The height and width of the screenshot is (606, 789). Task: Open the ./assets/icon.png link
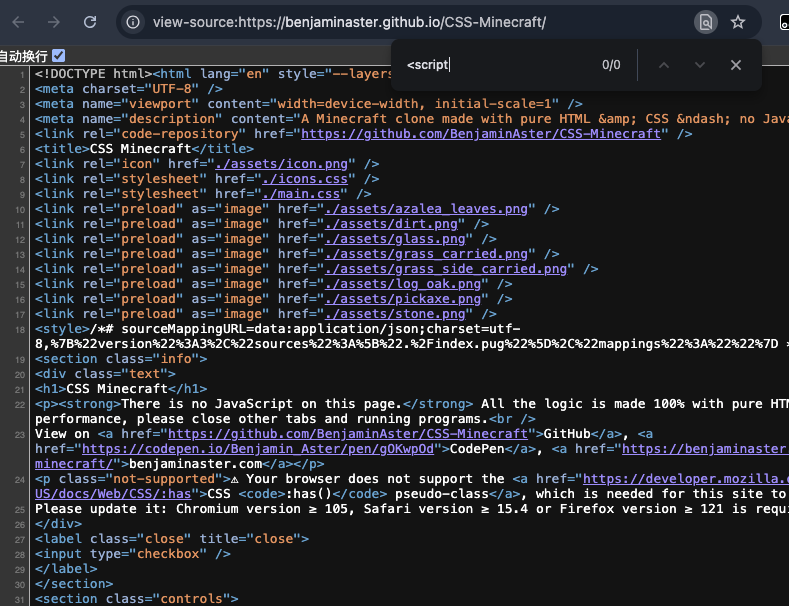[x=282, y=164]
